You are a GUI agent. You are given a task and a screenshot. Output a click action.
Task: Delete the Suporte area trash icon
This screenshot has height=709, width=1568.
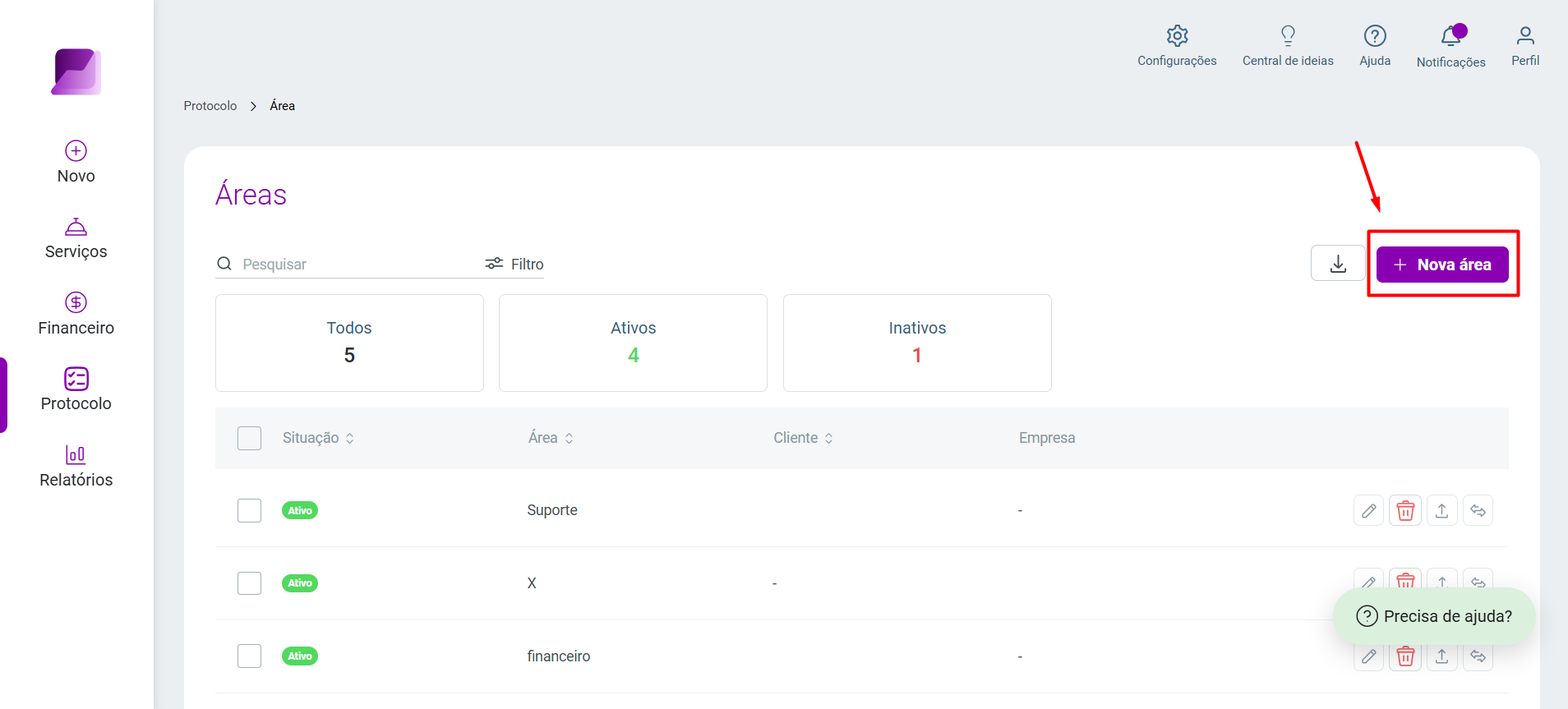click(1405, 510)
